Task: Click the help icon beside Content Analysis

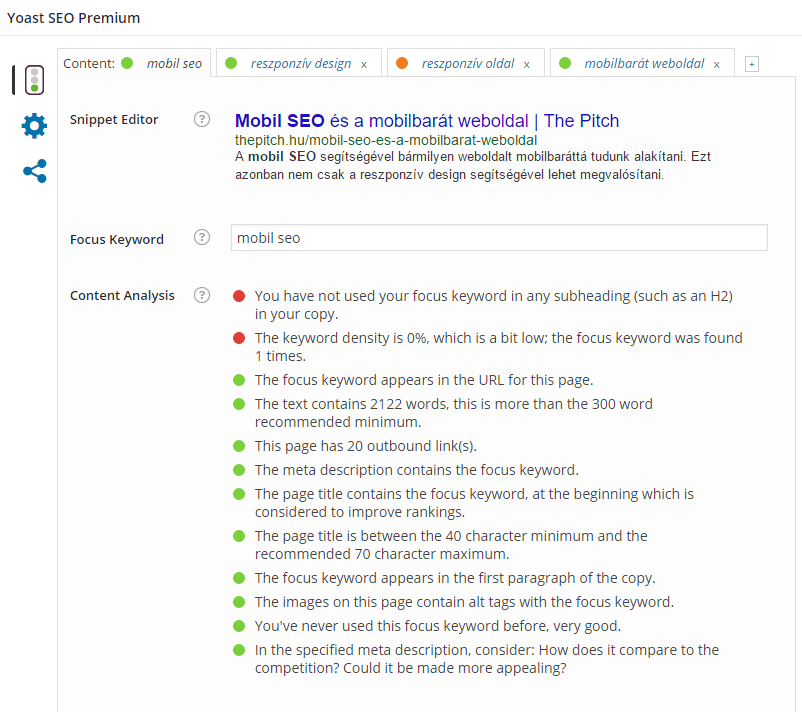Action: click(x=202, y=295)
